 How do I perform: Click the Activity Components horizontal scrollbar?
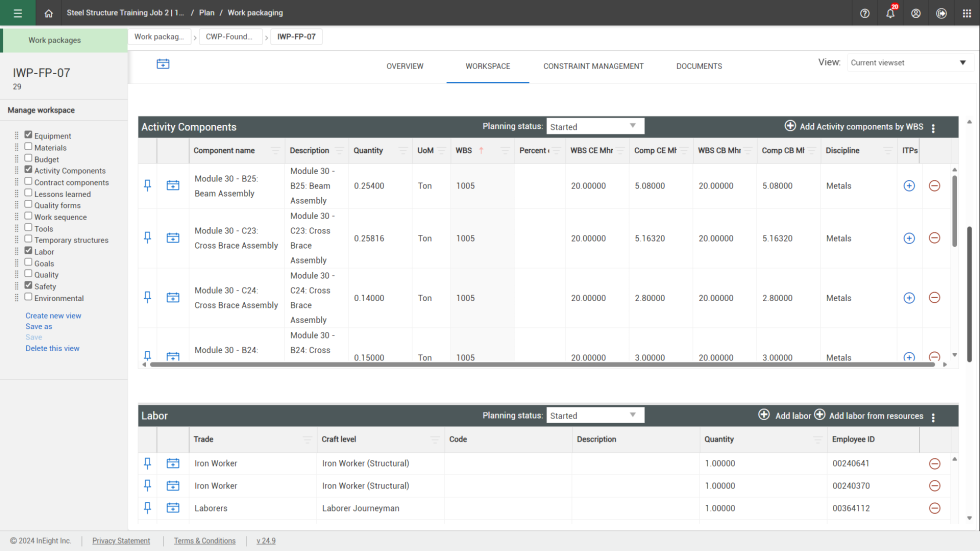(540, 365)
